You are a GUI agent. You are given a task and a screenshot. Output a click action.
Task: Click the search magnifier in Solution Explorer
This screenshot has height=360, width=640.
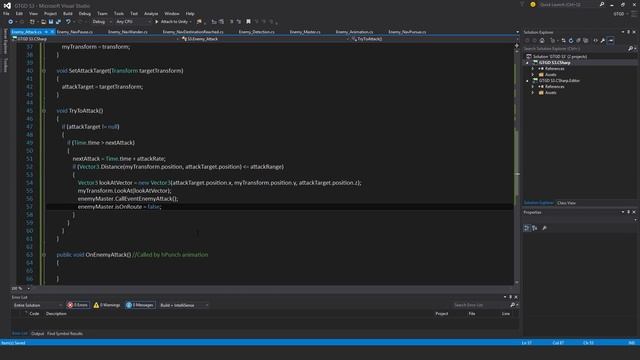[x=630, y=49]
